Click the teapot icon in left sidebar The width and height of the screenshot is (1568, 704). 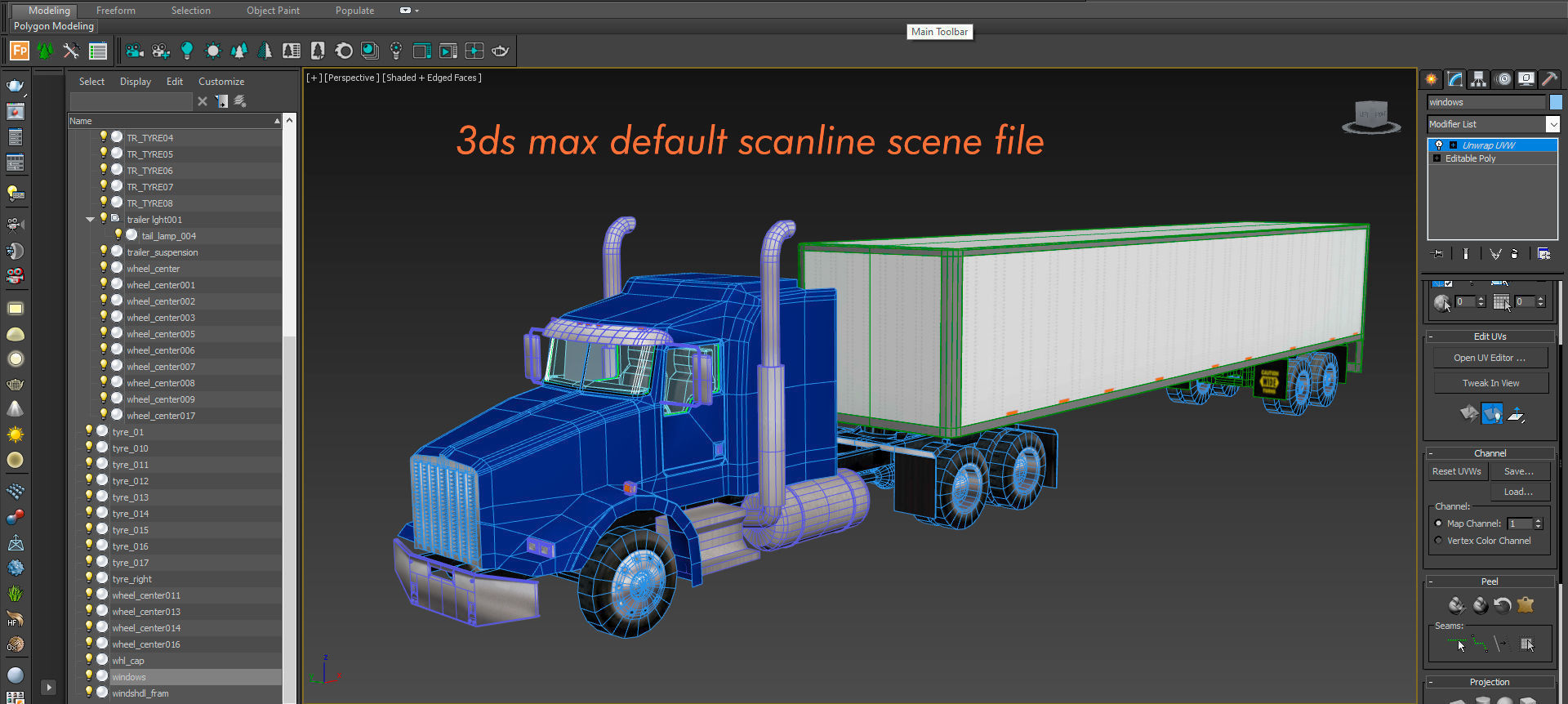[15, 86]
